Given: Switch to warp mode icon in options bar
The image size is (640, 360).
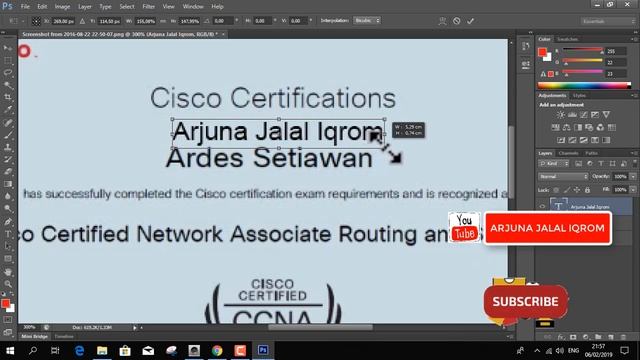Looking at the screenshot, I should click(442, 21).
